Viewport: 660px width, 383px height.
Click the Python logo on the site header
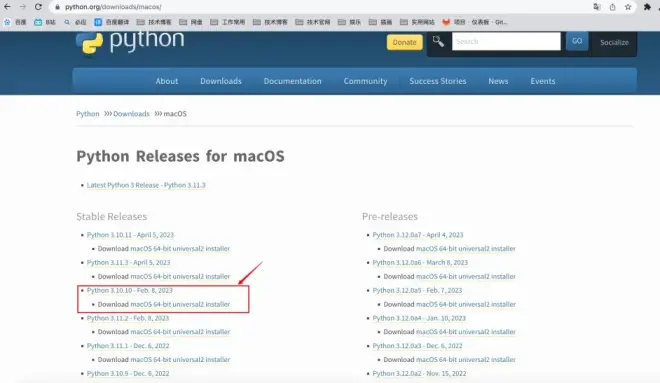pos(130,43)
